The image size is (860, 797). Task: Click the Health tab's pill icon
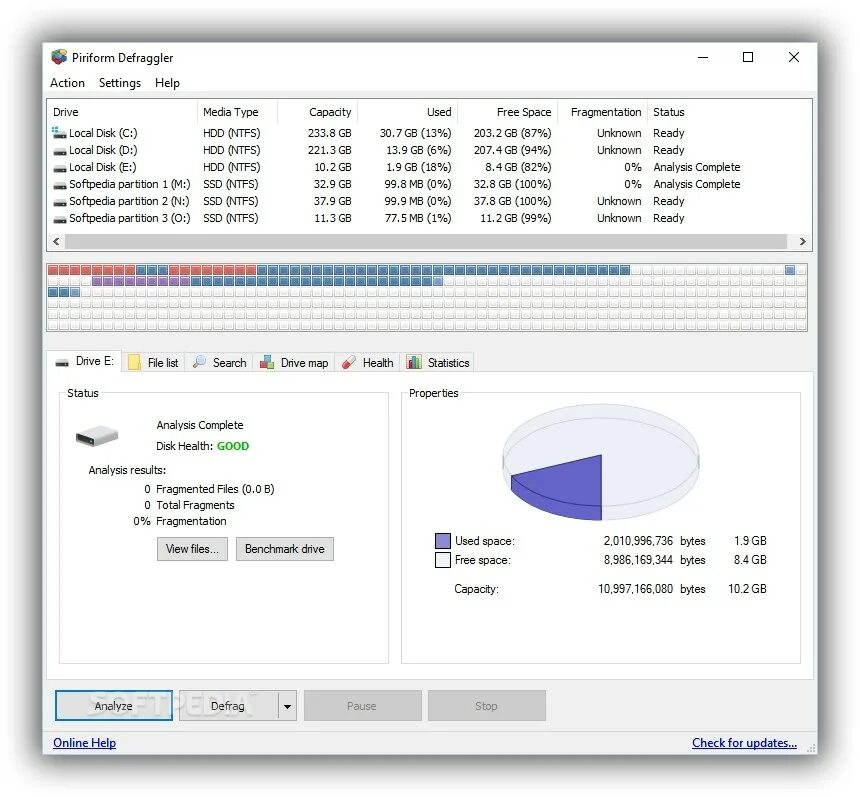tap(349, 363)
